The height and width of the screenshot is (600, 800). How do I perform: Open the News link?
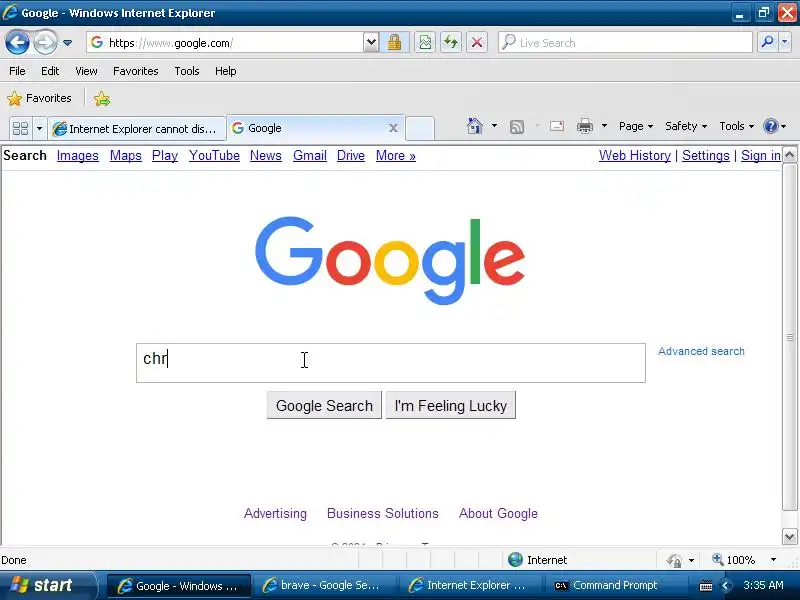click(x=266, y=156)
